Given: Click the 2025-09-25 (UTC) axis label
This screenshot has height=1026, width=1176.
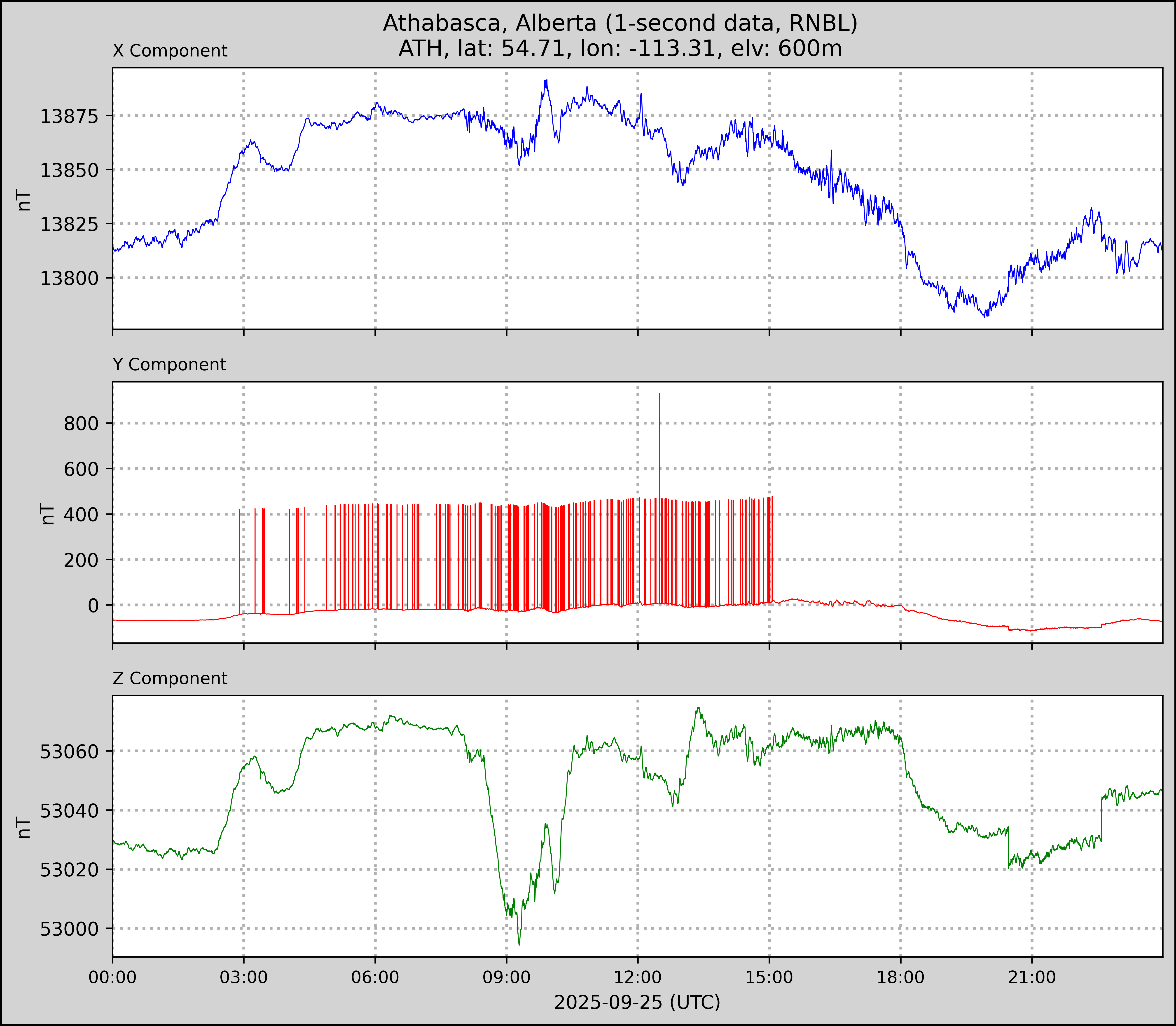Looking at the screenshot, I should click(637, 1003).
